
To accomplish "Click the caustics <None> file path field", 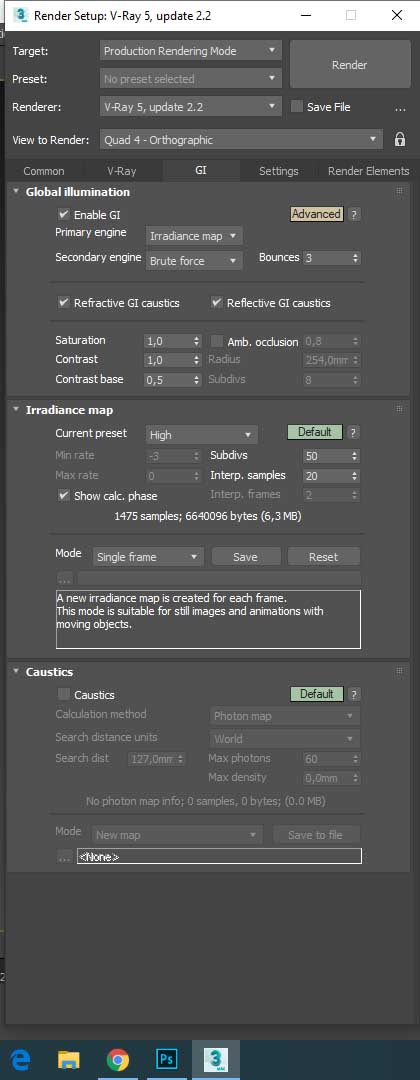I will 219,856.
